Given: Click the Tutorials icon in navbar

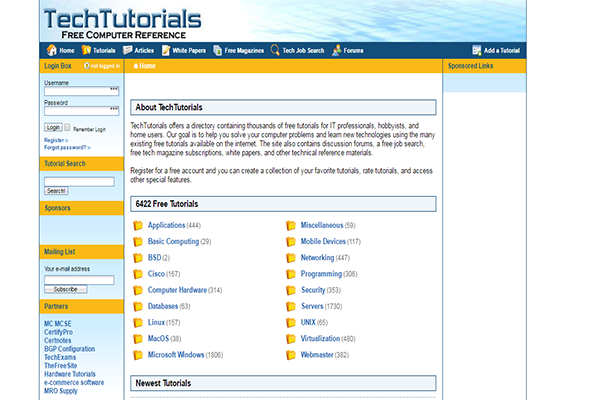Looking at the screenshot, I should click(86, 50).
